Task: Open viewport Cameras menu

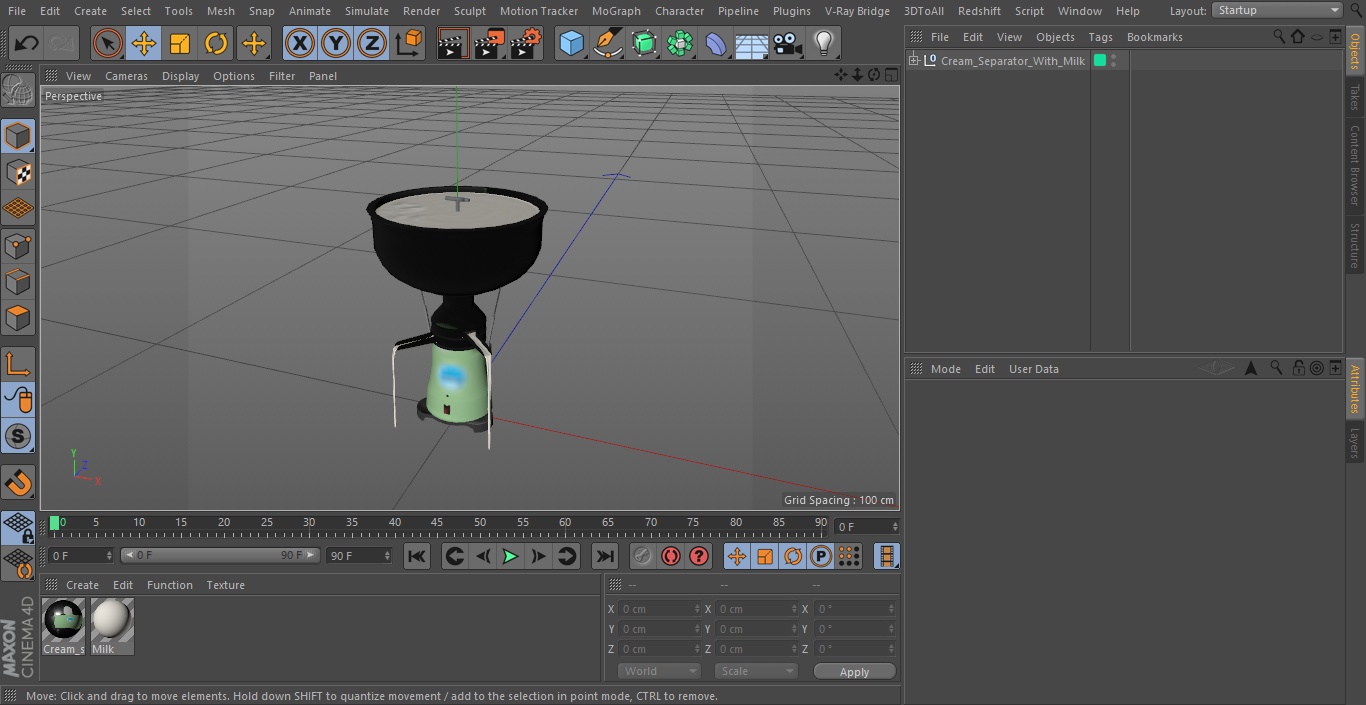Action: [x=126, y=76]
